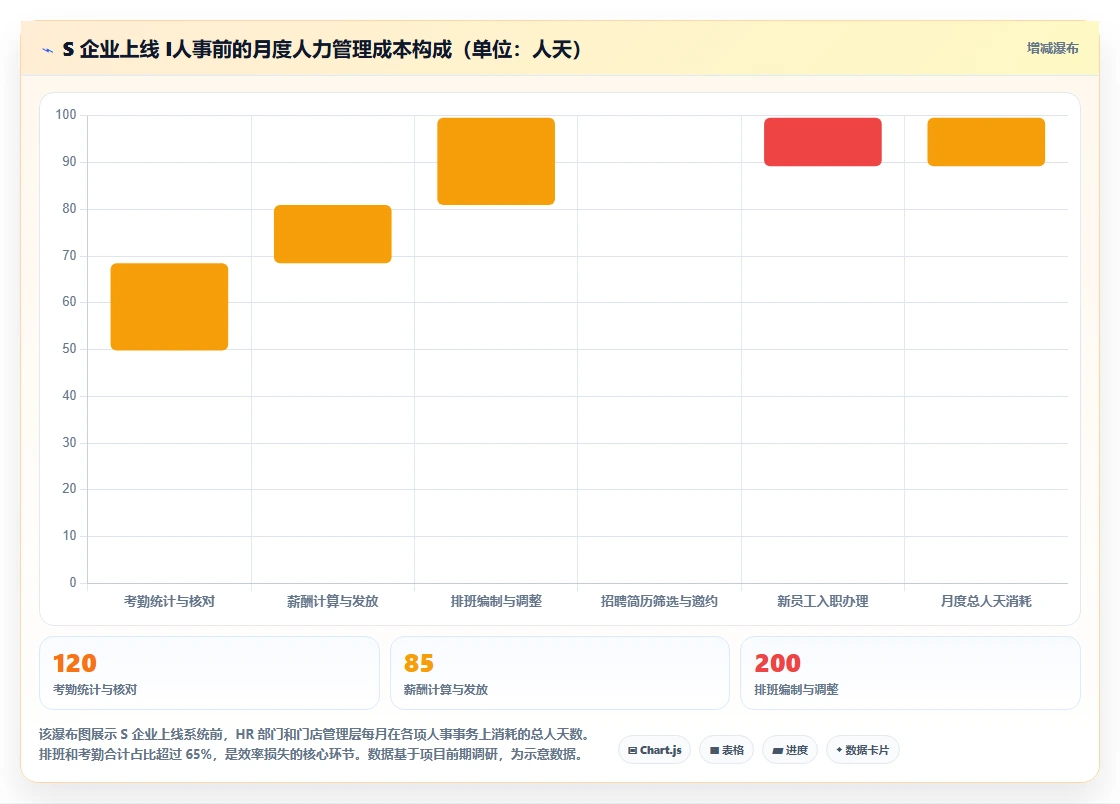Click the x-axis label 薪酬计算与发放
This screenshot has height=804, width=1120.
click(333, 601)
